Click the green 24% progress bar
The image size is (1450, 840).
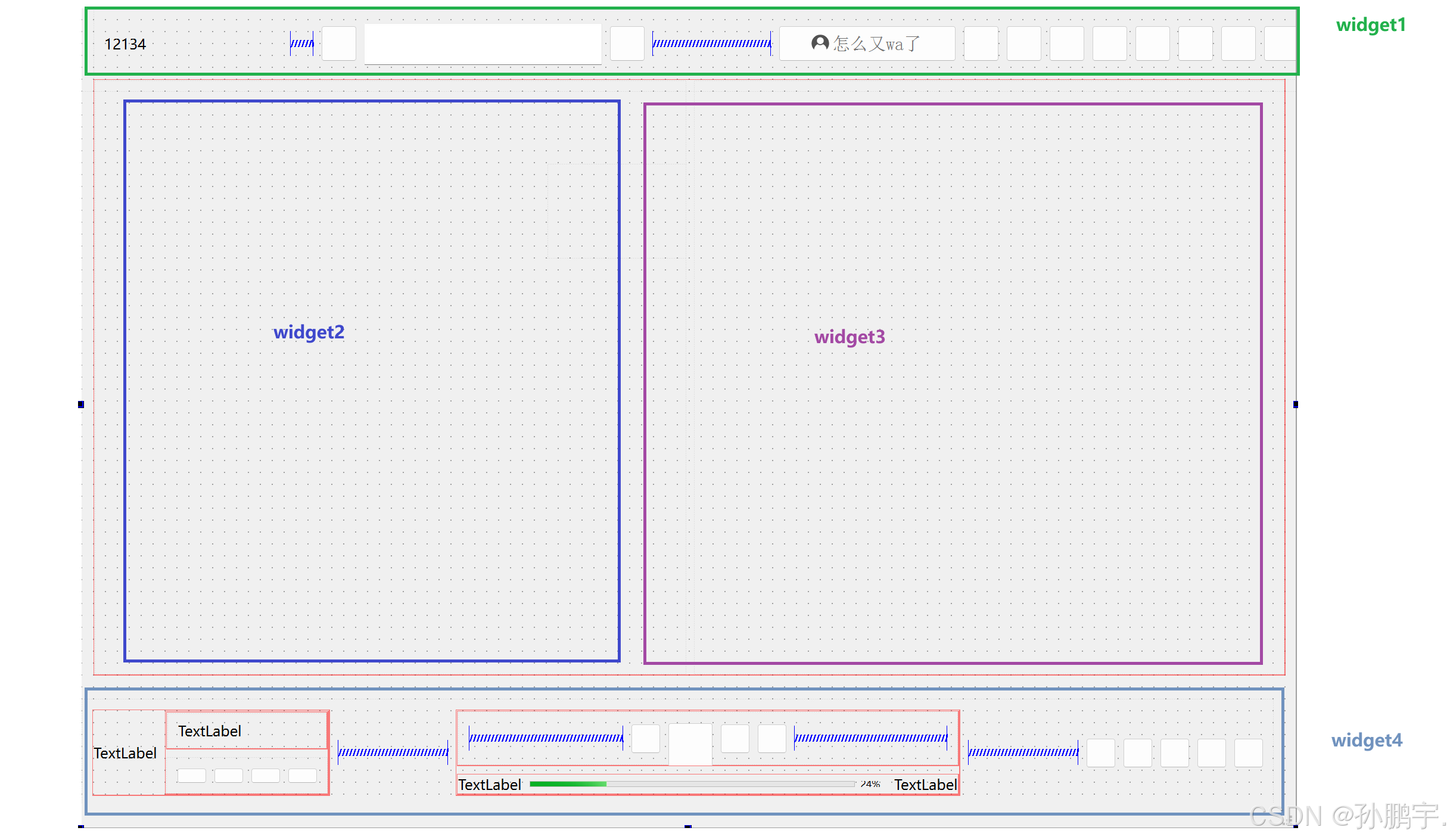(691, 784)
